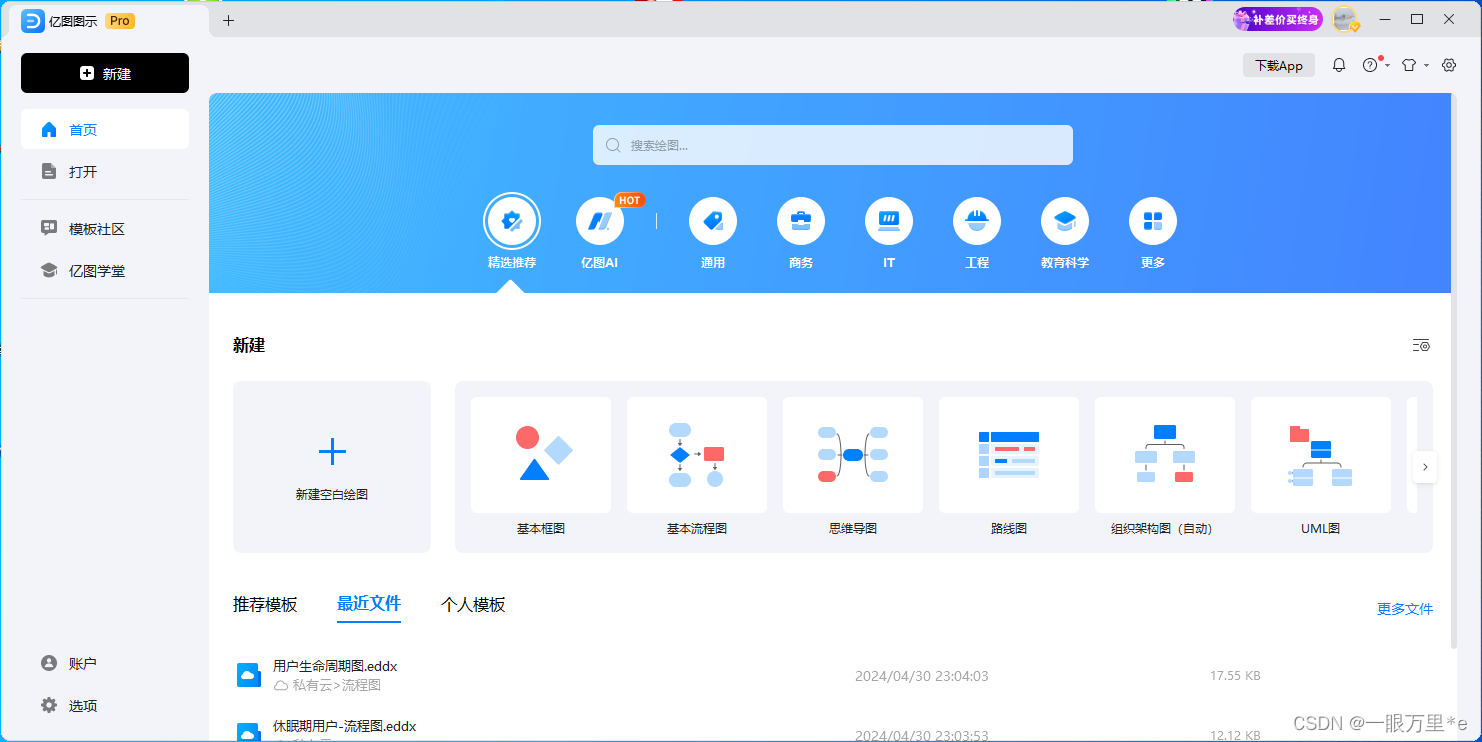Open 账户 account settings
The height and width of the screenshot is (742, 1482).
pyautogui.click(x=105, y=664)
